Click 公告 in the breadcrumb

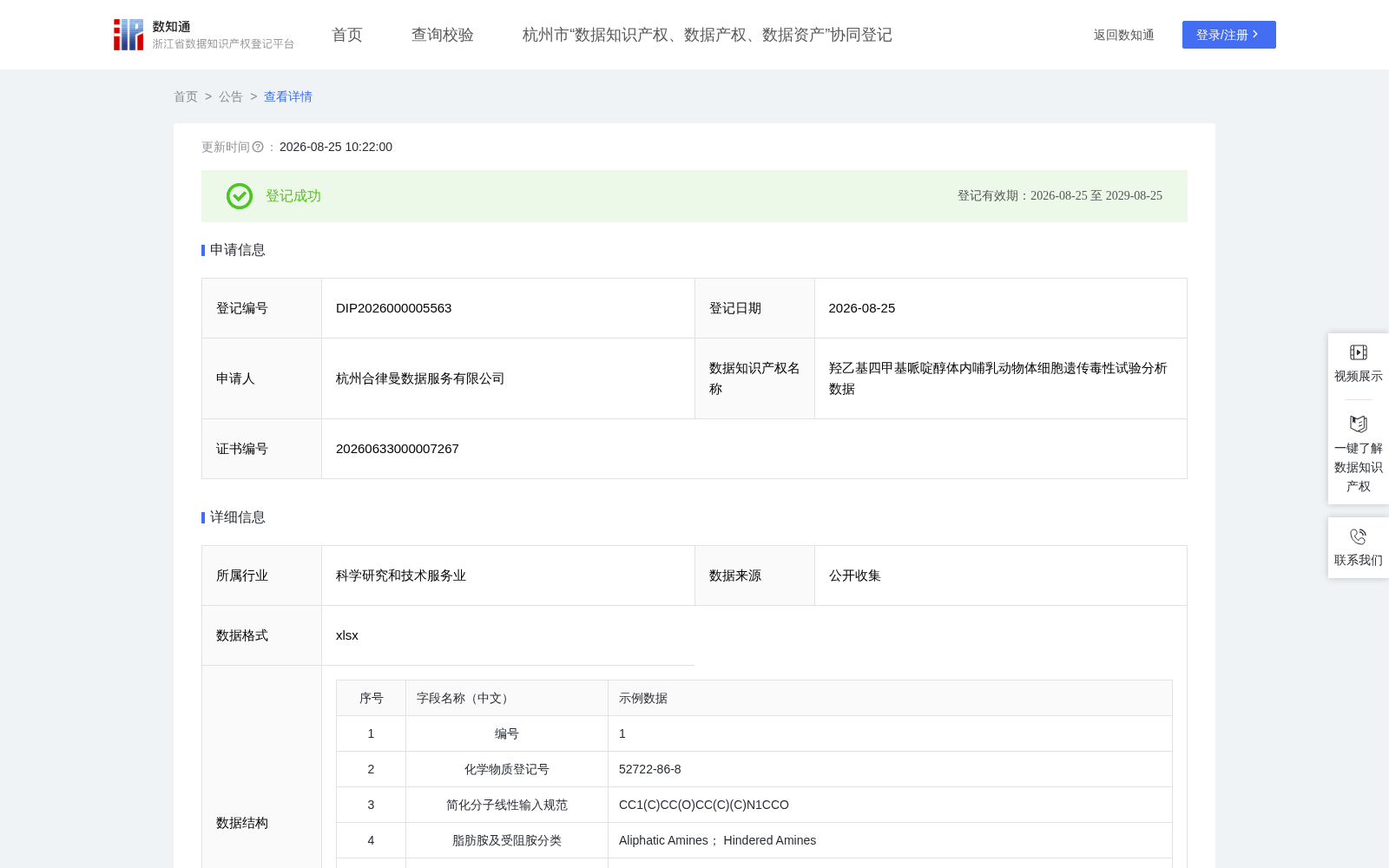(x=231, y=96)
